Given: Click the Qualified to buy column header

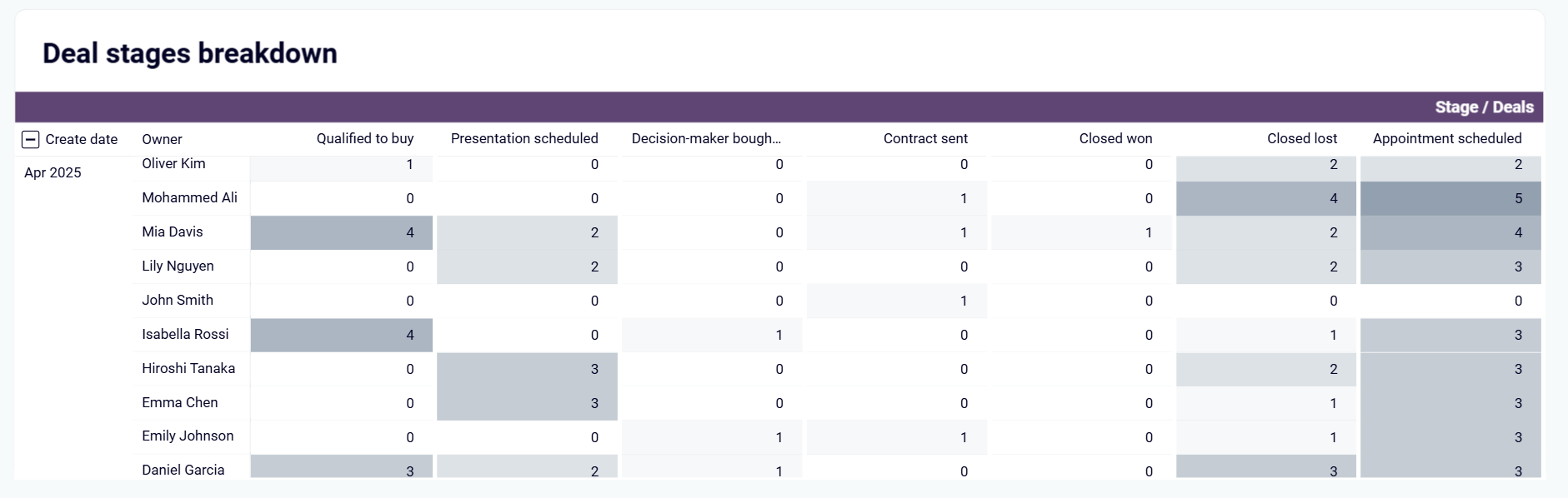Looking at the screenshot, I should click(x=365, y=138).
